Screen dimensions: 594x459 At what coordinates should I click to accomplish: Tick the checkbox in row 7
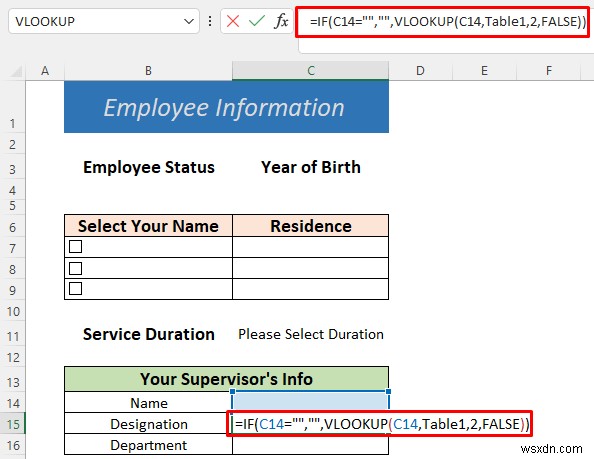pos(75,247)
